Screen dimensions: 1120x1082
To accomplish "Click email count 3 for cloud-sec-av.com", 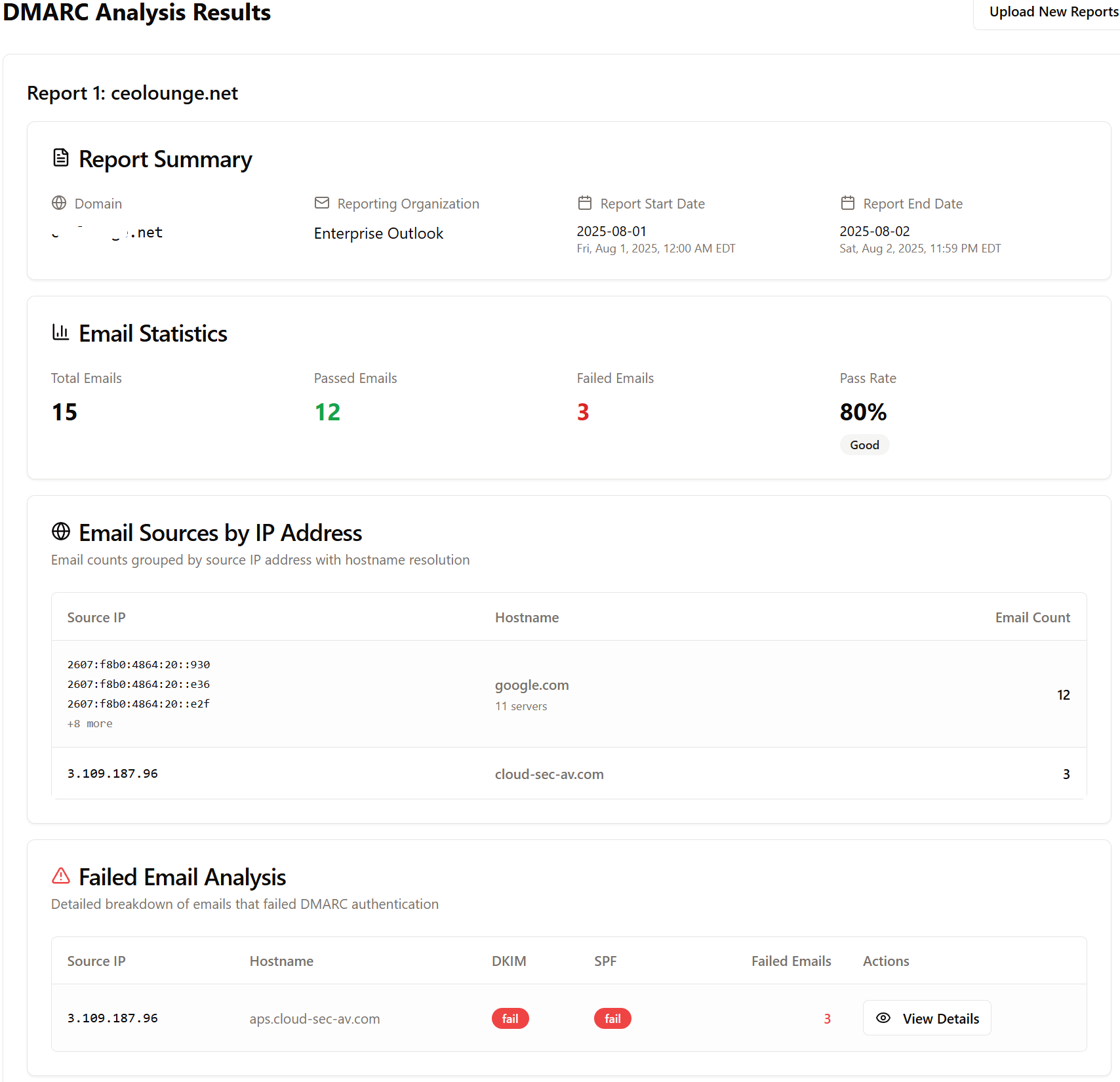I will pos(1066,774).
